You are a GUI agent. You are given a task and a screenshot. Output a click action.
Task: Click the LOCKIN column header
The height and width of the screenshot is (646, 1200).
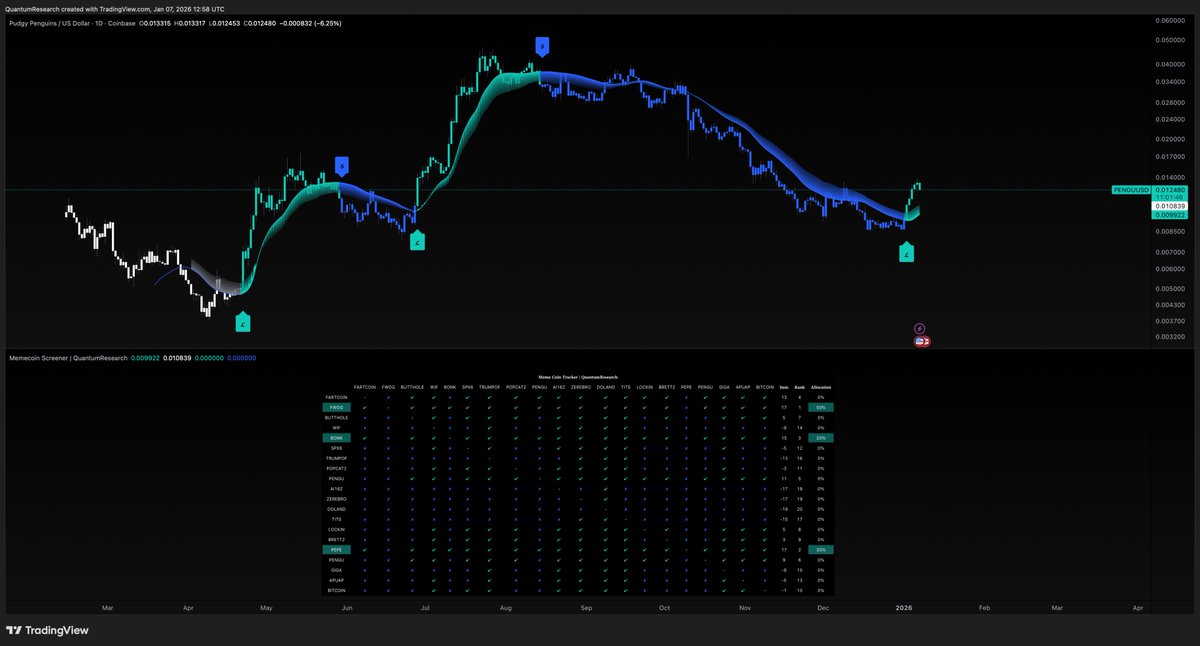coord(645,387)
